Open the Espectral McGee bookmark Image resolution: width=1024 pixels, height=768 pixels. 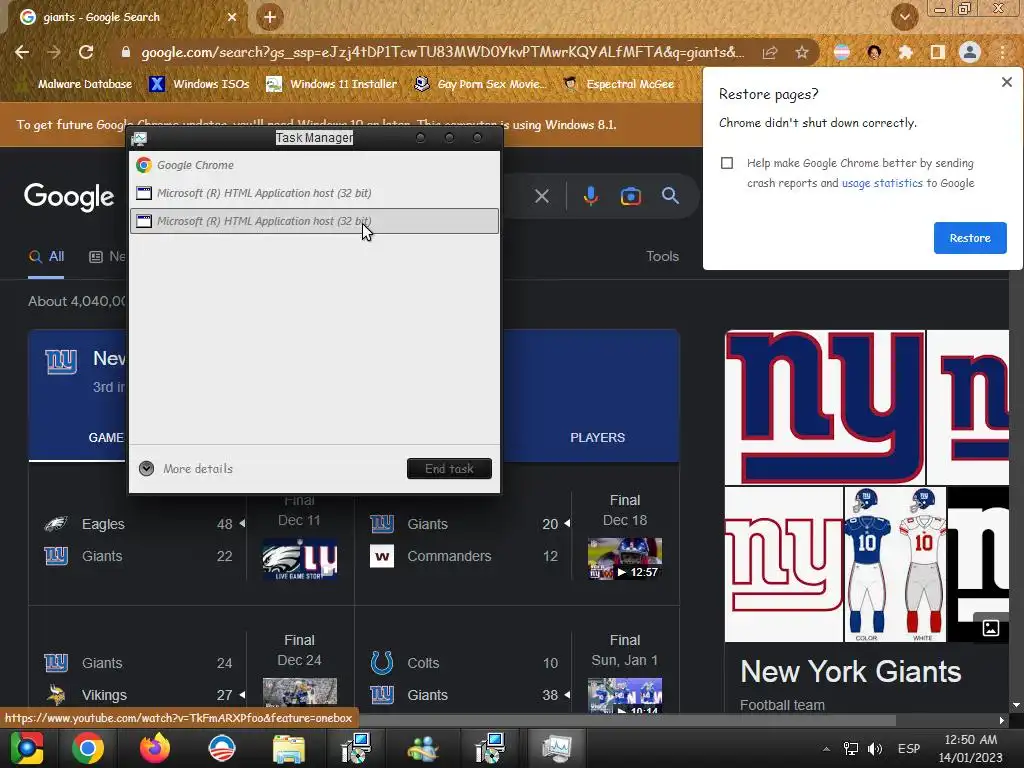(x=618, y=84)
